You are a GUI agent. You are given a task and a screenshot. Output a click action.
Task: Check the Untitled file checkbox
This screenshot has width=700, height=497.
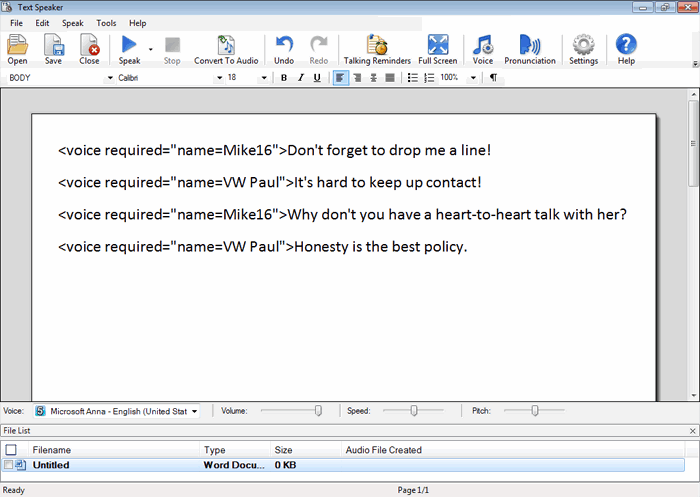(x=10, y=465)
